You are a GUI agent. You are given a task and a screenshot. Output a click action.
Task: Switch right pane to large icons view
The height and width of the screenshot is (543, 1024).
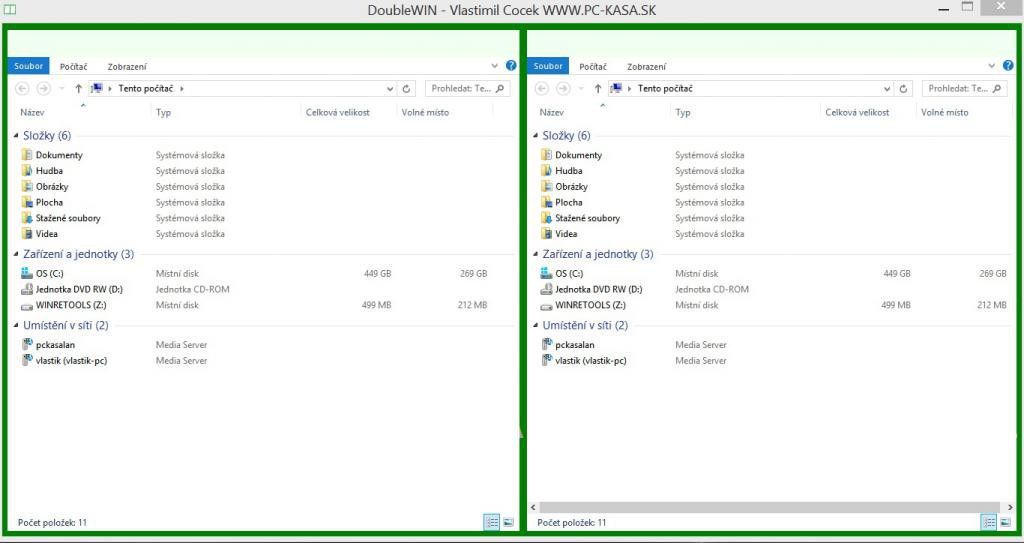pyautogui.click(x=1005, y=521)
